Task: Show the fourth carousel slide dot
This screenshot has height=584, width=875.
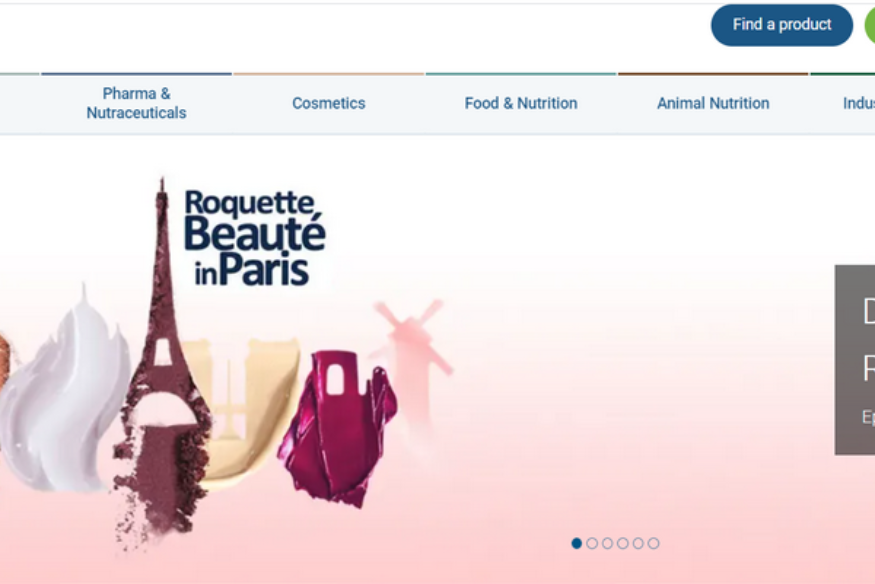Action: 623,543
